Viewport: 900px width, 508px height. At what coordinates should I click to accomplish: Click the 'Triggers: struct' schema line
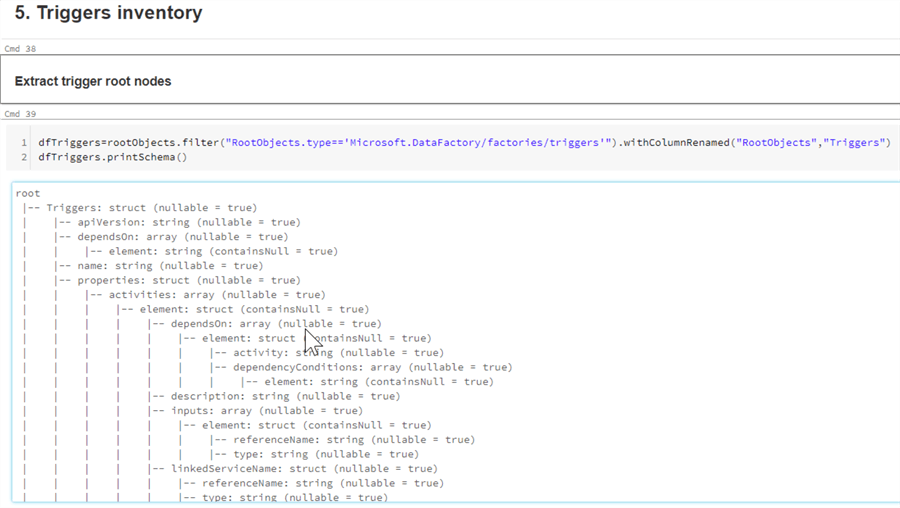152,208
